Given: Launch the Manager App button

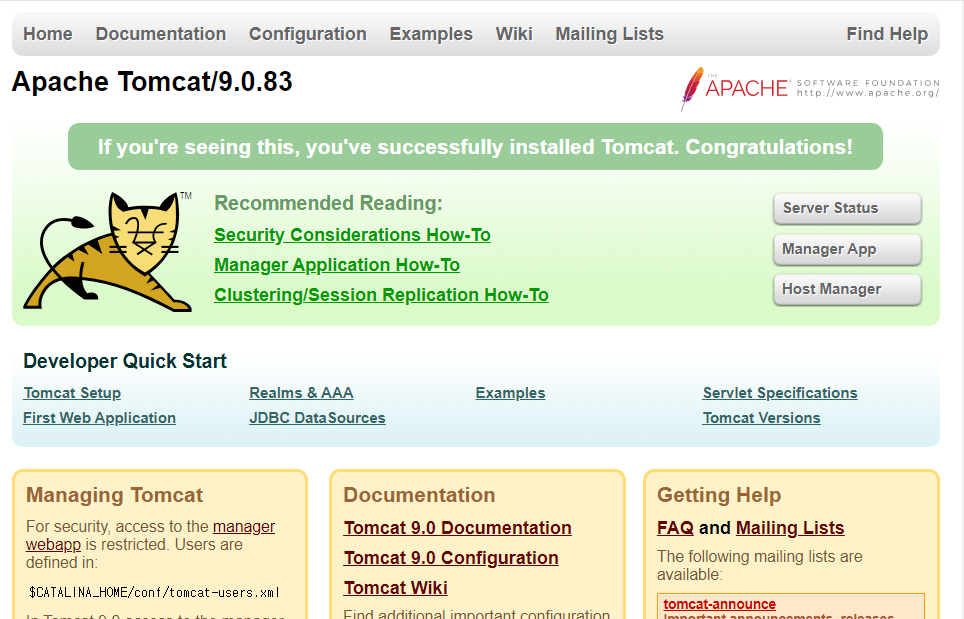Looking at the screenshot, I should 847,249.
